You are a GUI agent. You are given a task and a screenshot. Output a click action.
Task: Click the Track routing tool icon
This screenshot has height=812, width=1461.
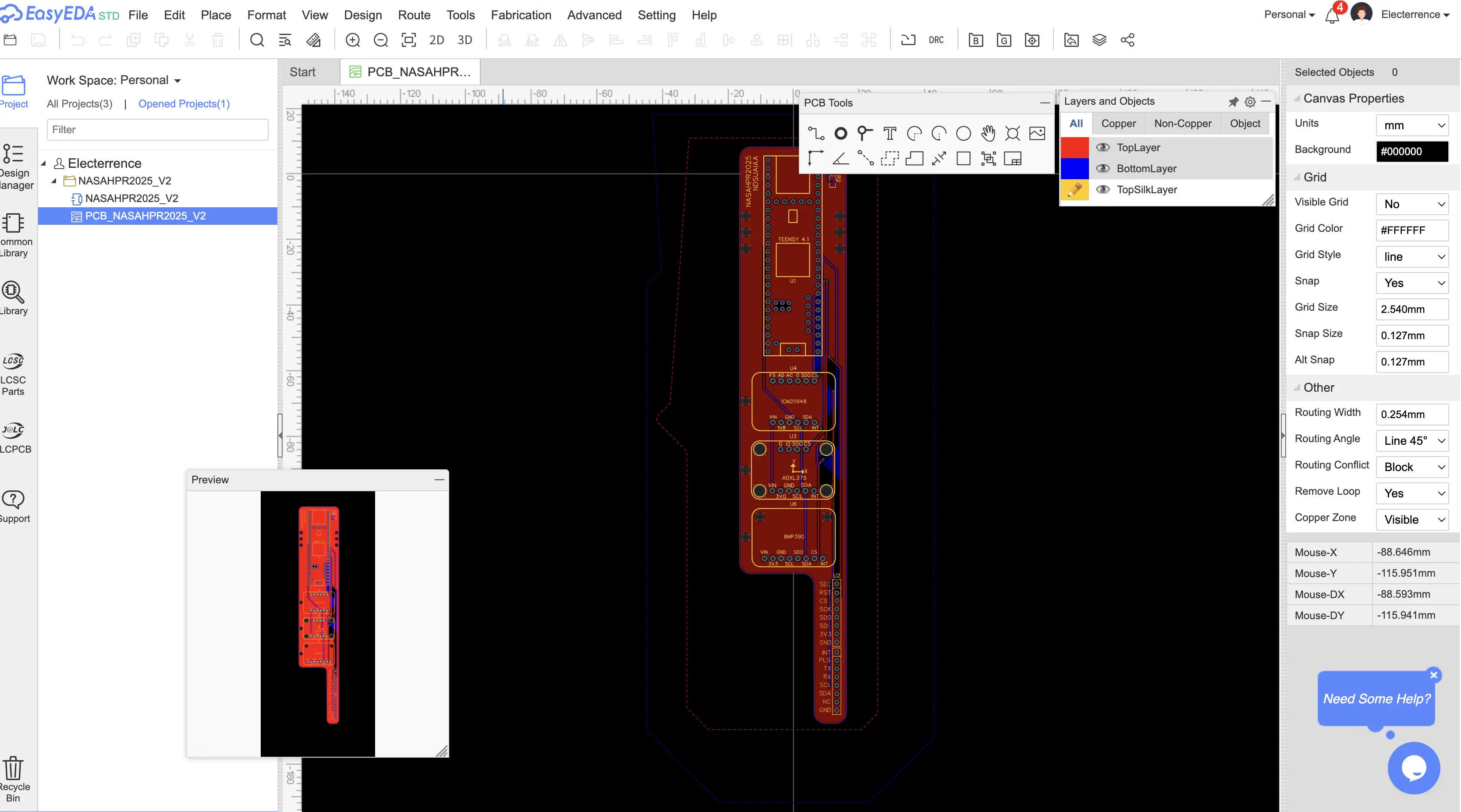pyautogui.click(x=816, y=134)
